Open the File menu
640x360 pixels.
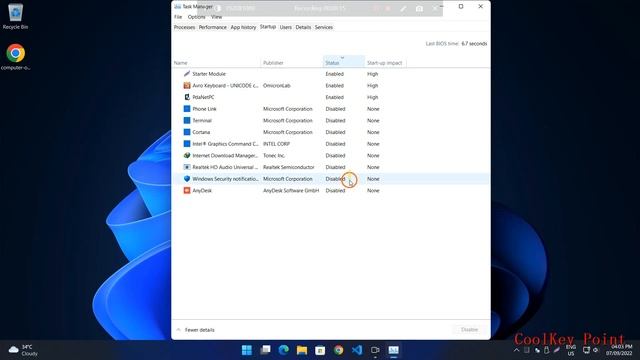pos(178,17)
